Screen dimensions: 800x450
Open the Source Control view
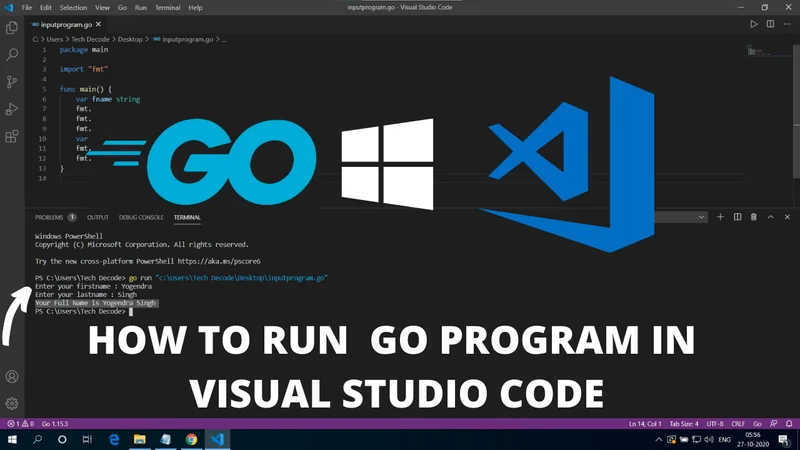(x=12, y=82)
